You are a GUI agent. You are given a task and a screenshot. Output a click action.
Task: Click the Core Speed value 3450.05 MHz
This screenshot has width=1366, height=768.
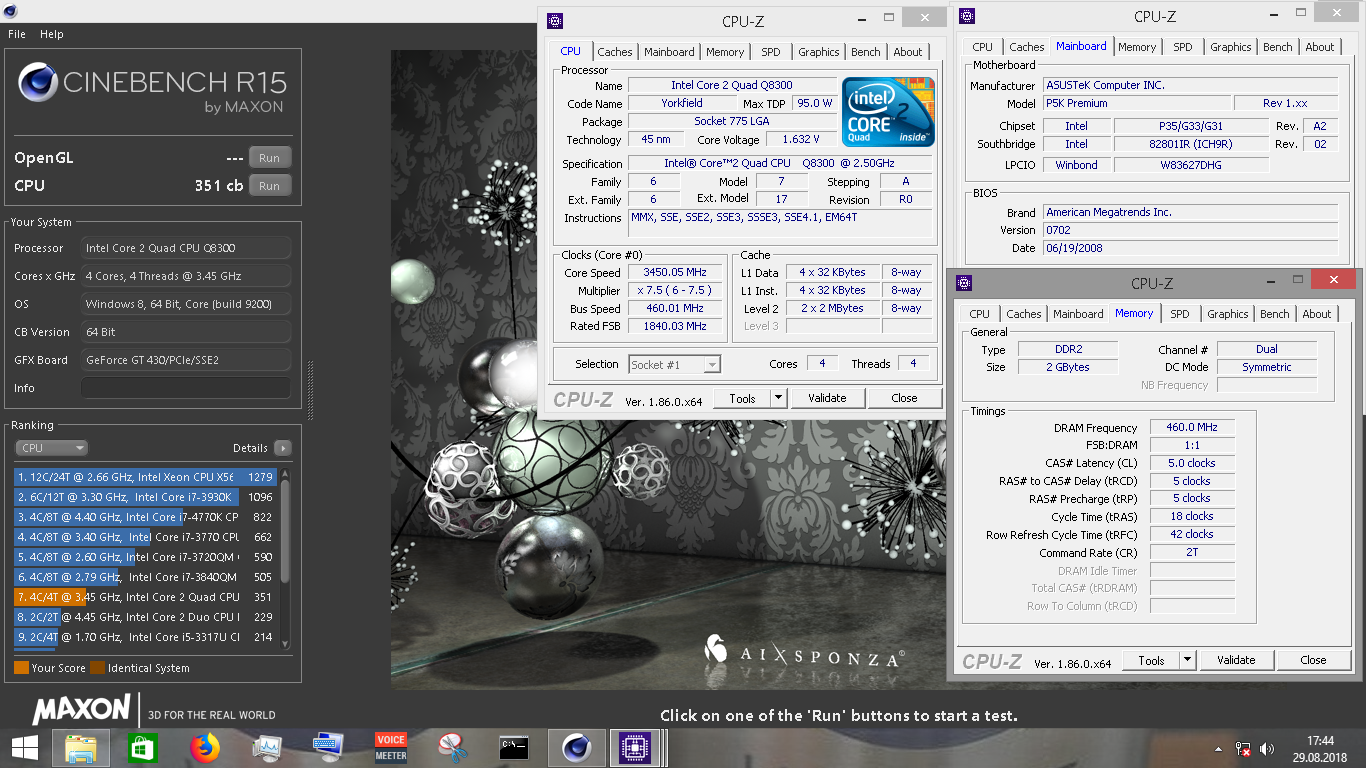click(675, 273)
